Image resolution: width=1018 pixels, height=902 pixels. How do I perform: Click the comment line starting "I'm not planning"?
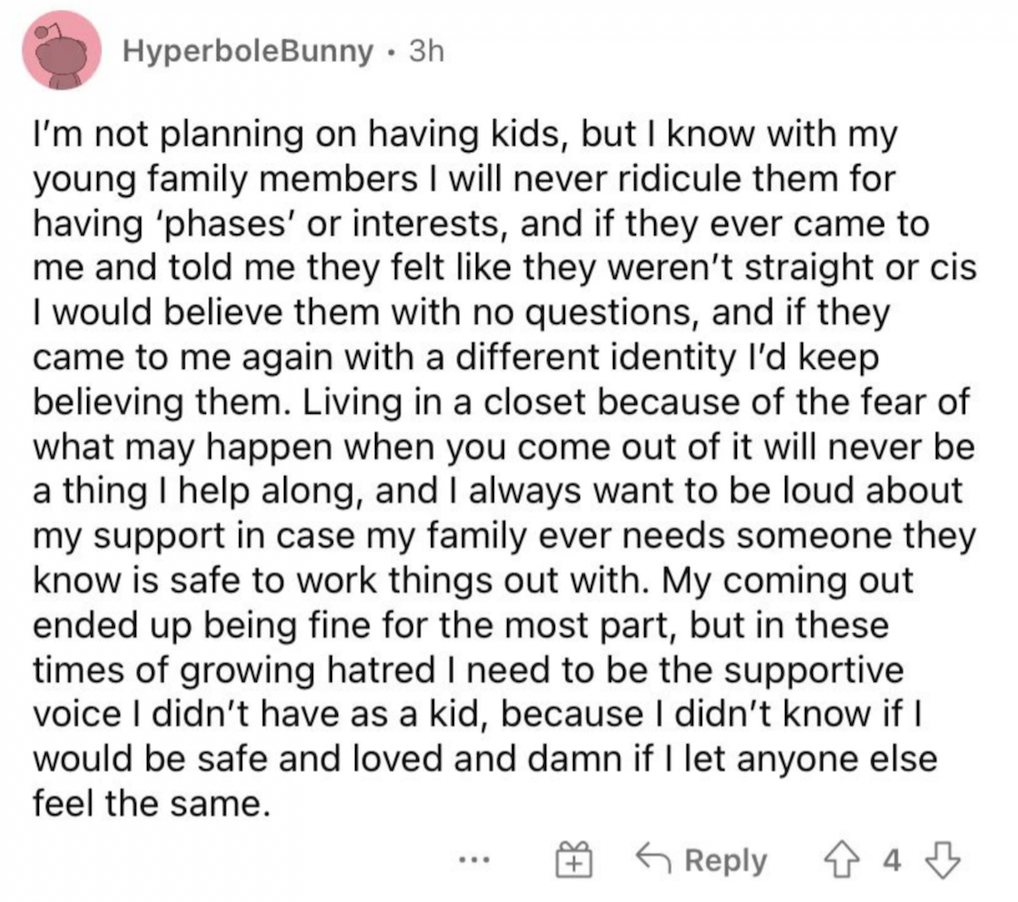point(465,135)
